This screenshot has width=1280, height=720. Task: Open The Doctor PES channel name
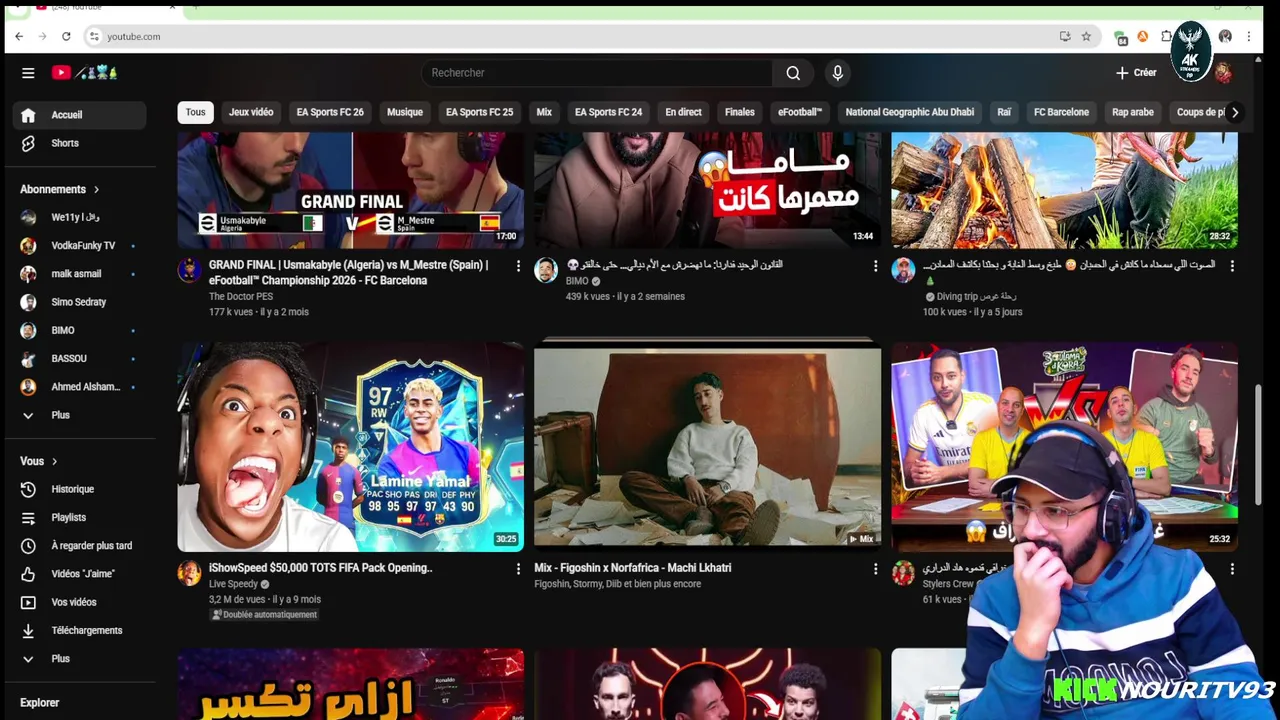pos(240,297)
